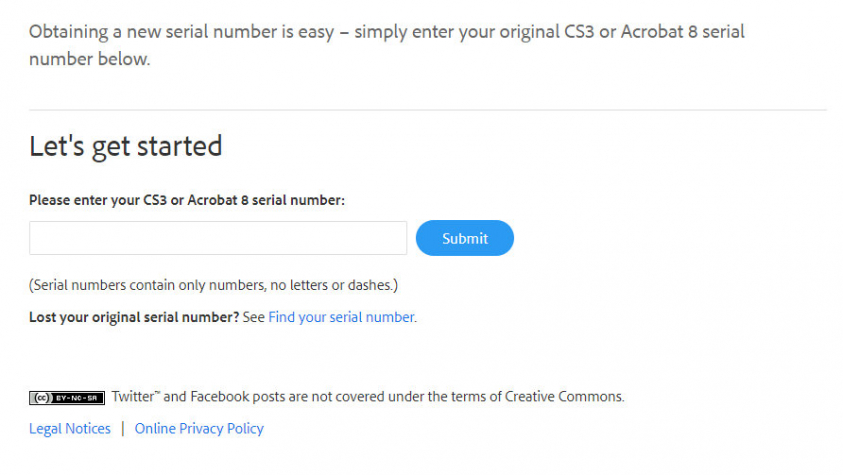
Task: Open the Online Privacy Policy link
Action: (x=199, y=428)
